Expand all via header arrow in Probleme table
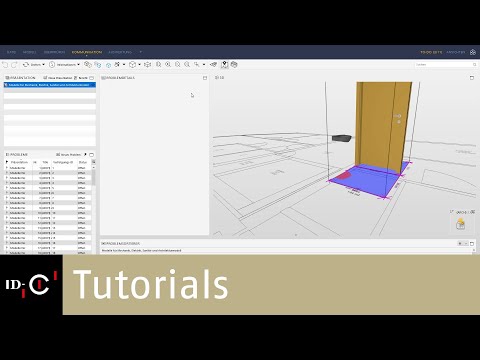 tap(6, 162)
